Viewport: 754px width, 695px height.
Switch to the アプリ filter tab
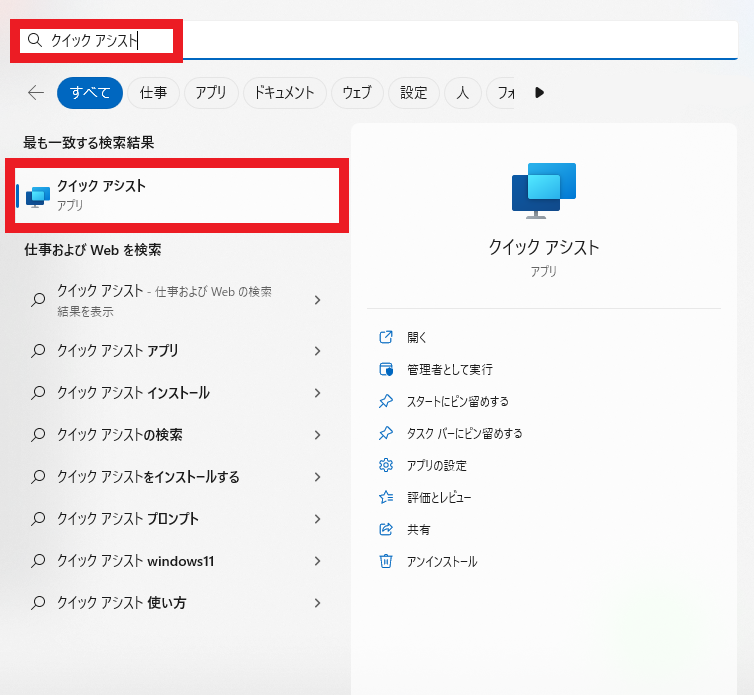[211, 92]
